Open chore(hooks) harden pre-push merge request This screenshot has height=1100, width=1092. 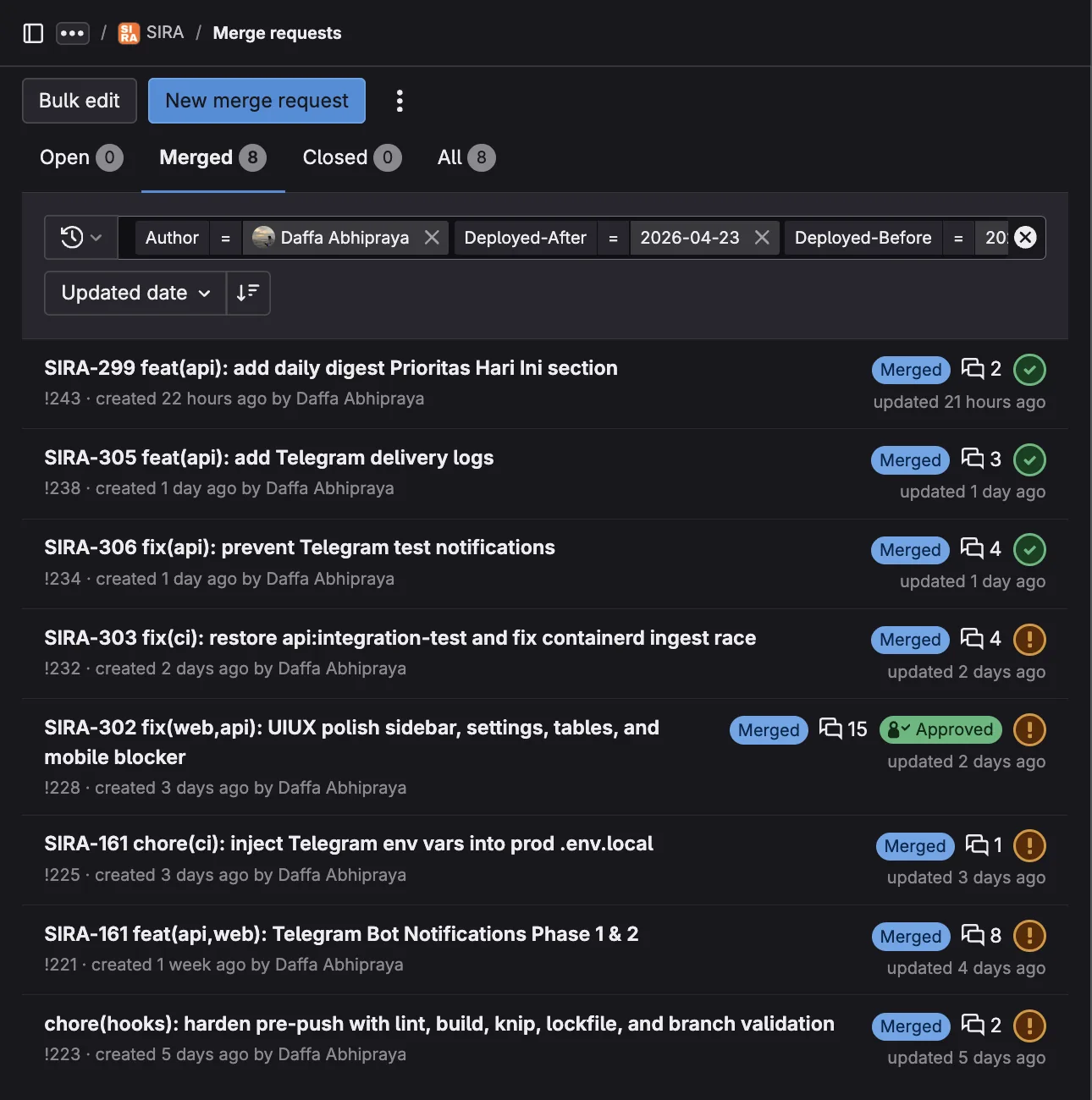439,1024
